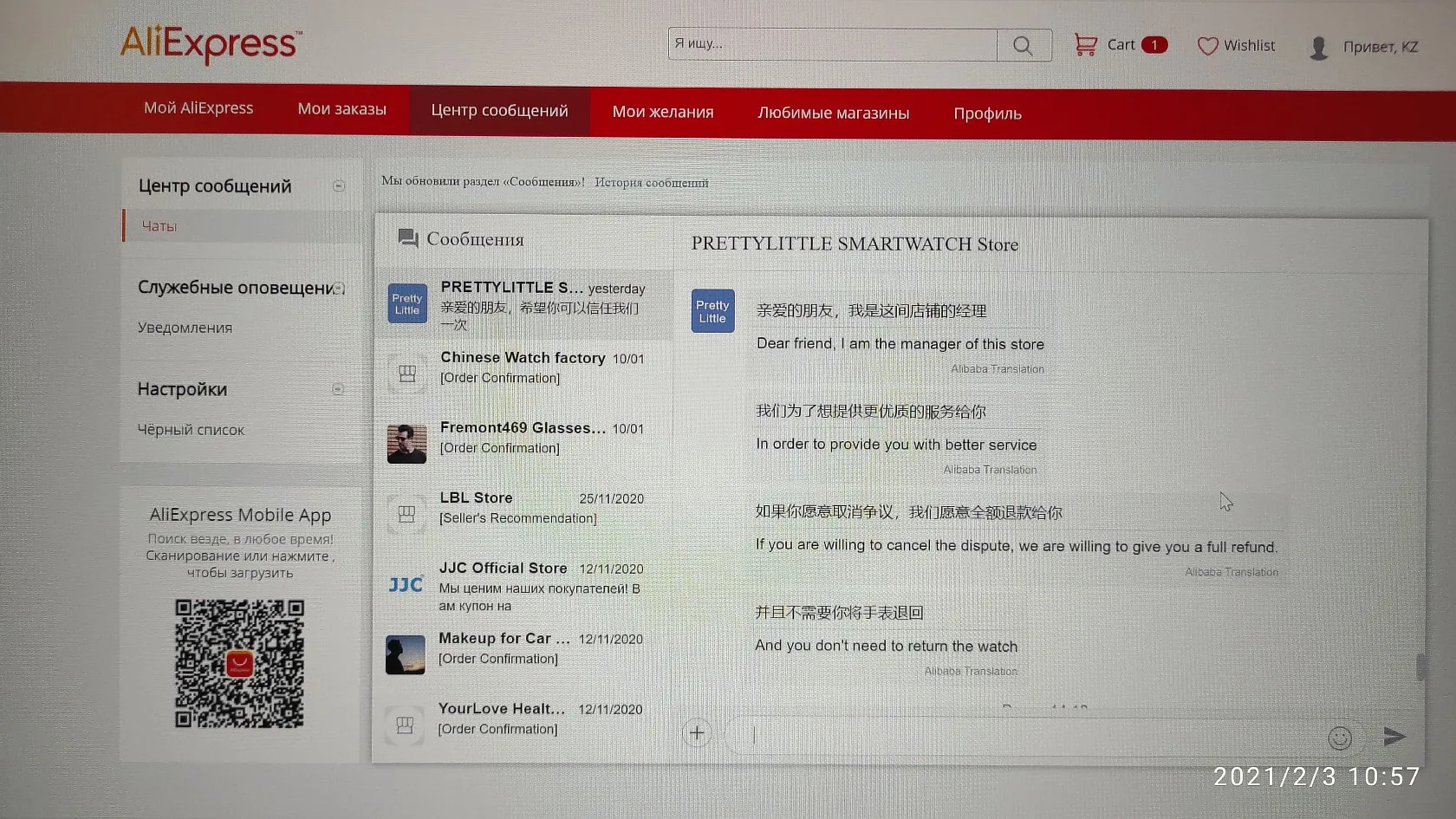This screenshot has width=1456, height=819.
Task: Click 'yesterday' timestamp on PRETTYLITTLE chat
Action: click(x=617, y=289)
